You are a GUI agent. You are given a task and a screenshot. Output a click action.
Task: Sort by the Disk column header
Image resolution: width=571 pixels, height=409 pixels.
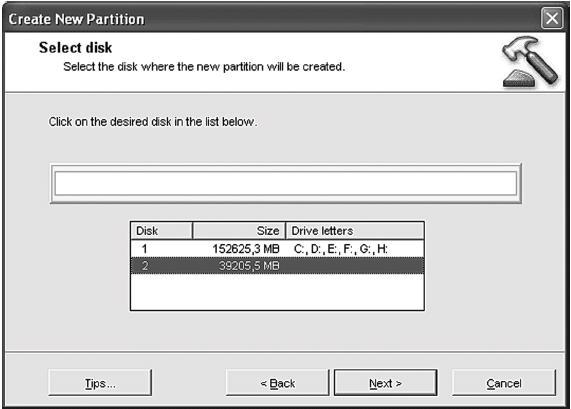tap(161, 231)
